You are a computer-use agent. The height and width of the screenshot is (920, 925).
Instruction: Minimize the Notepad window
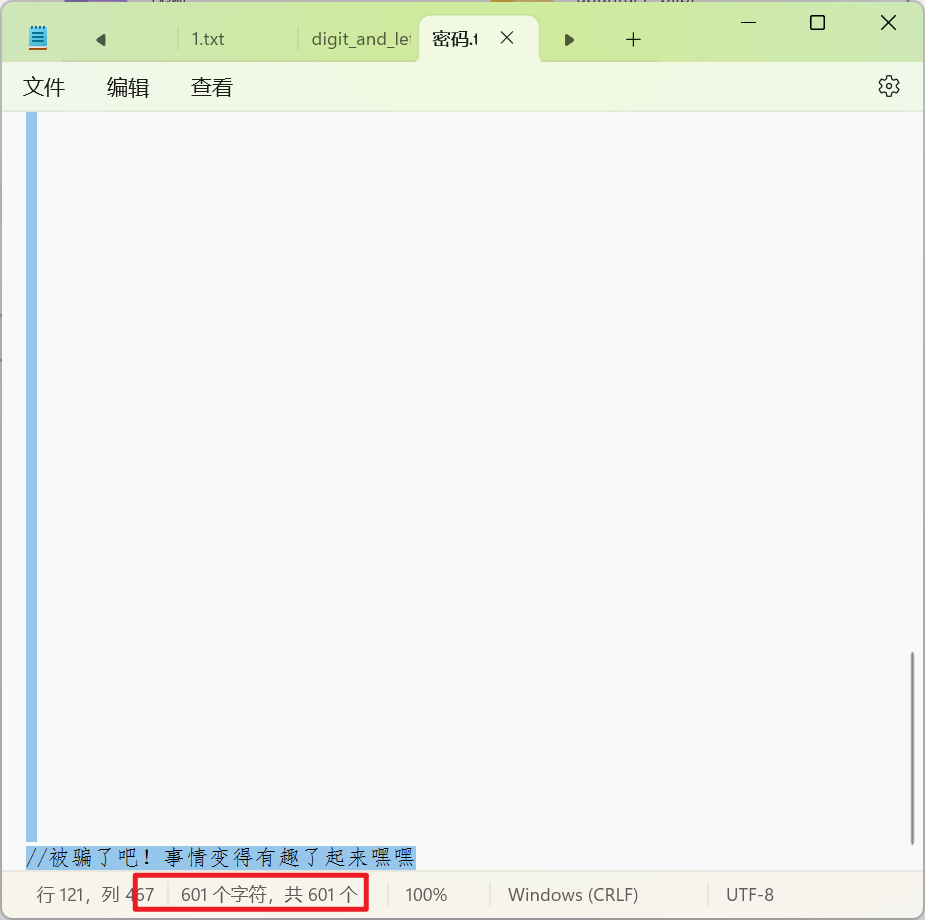[x=746, y=23]
